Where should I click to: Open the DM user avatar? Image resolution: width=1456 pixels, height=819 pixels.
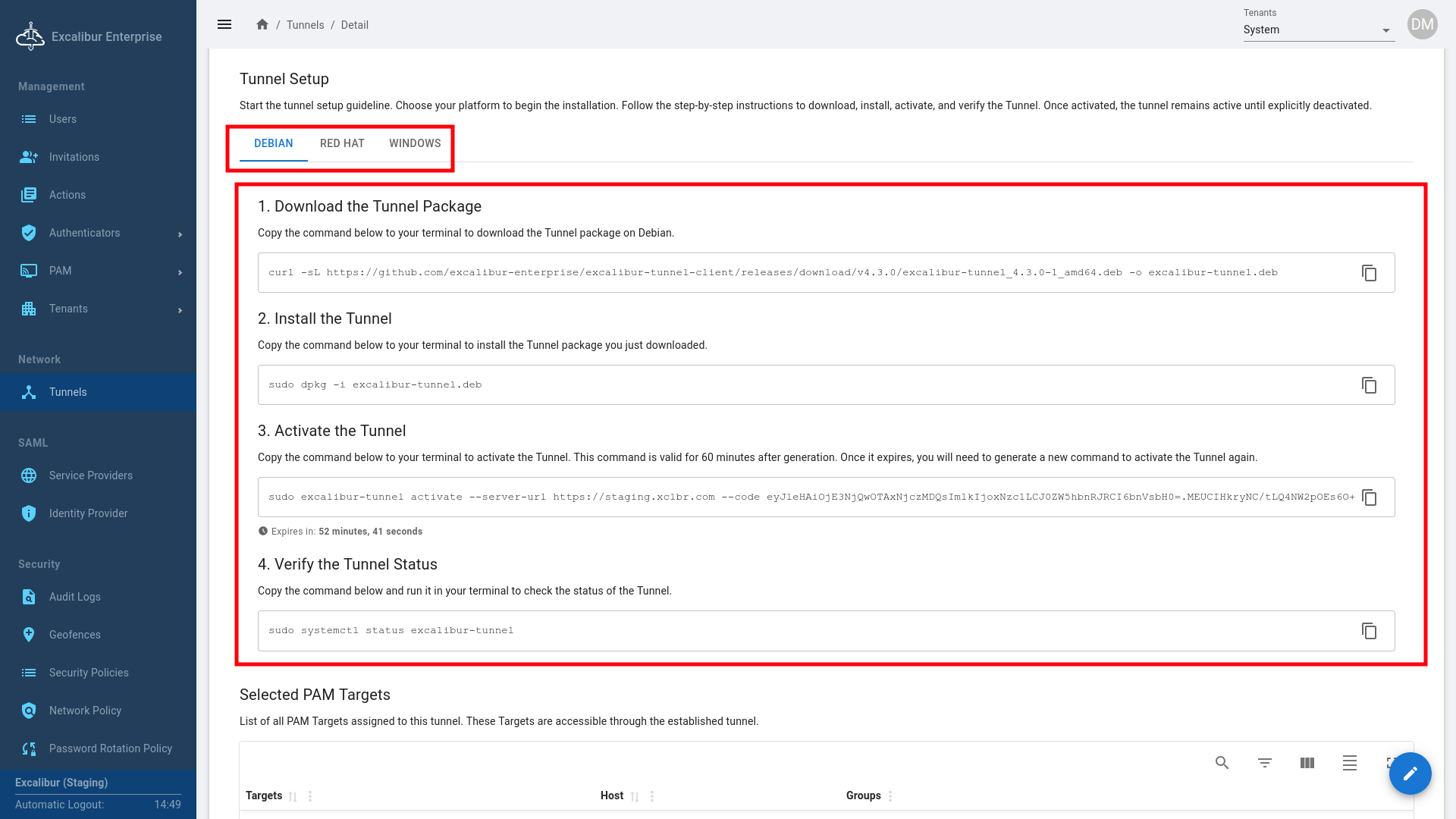[1422, 24]
